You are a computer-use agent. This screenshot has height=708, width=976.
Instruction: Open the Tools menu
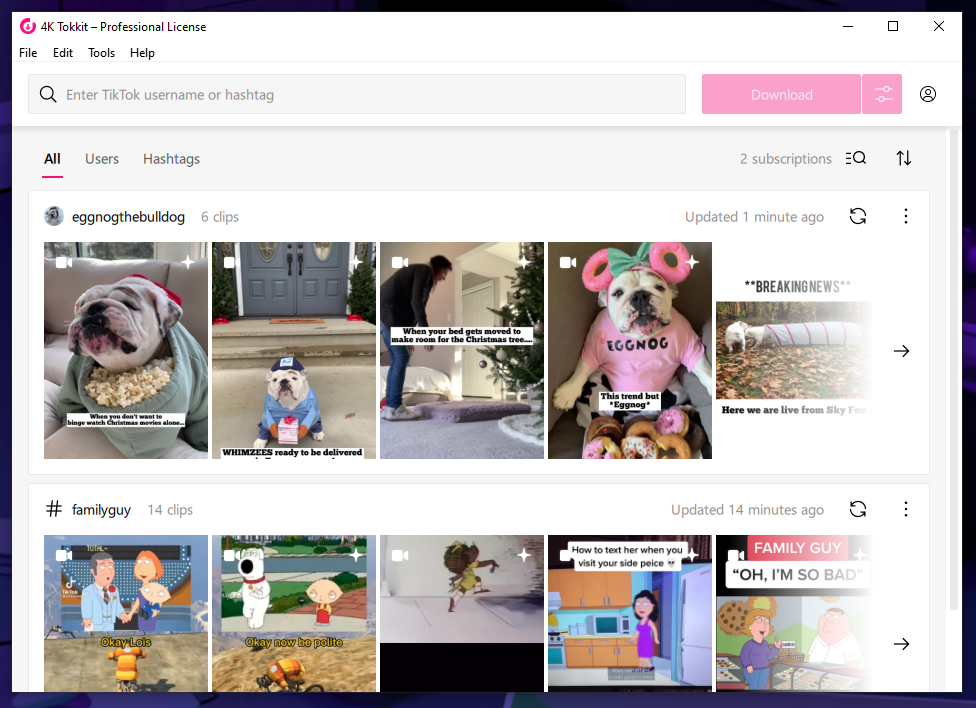pos(101,53)
